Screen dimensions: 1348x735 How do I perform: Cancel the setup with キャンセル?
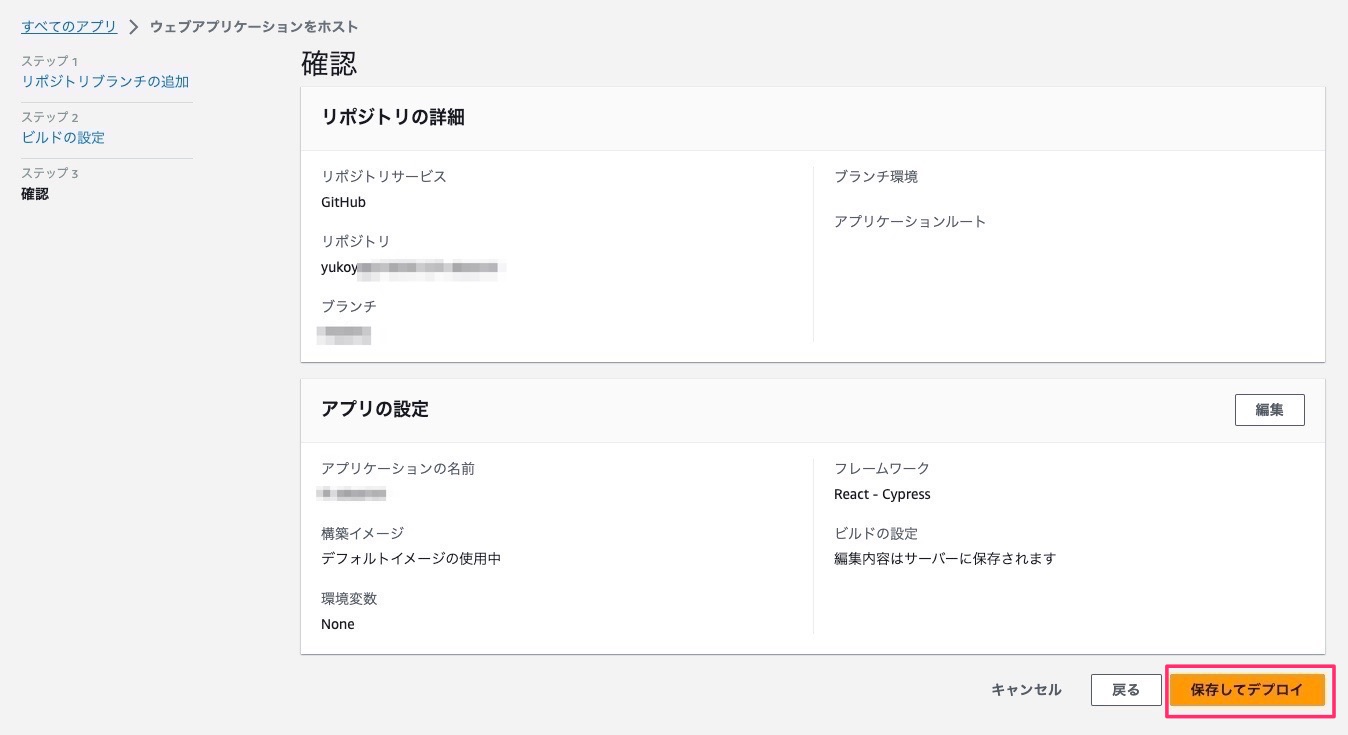pos(1025,690)
